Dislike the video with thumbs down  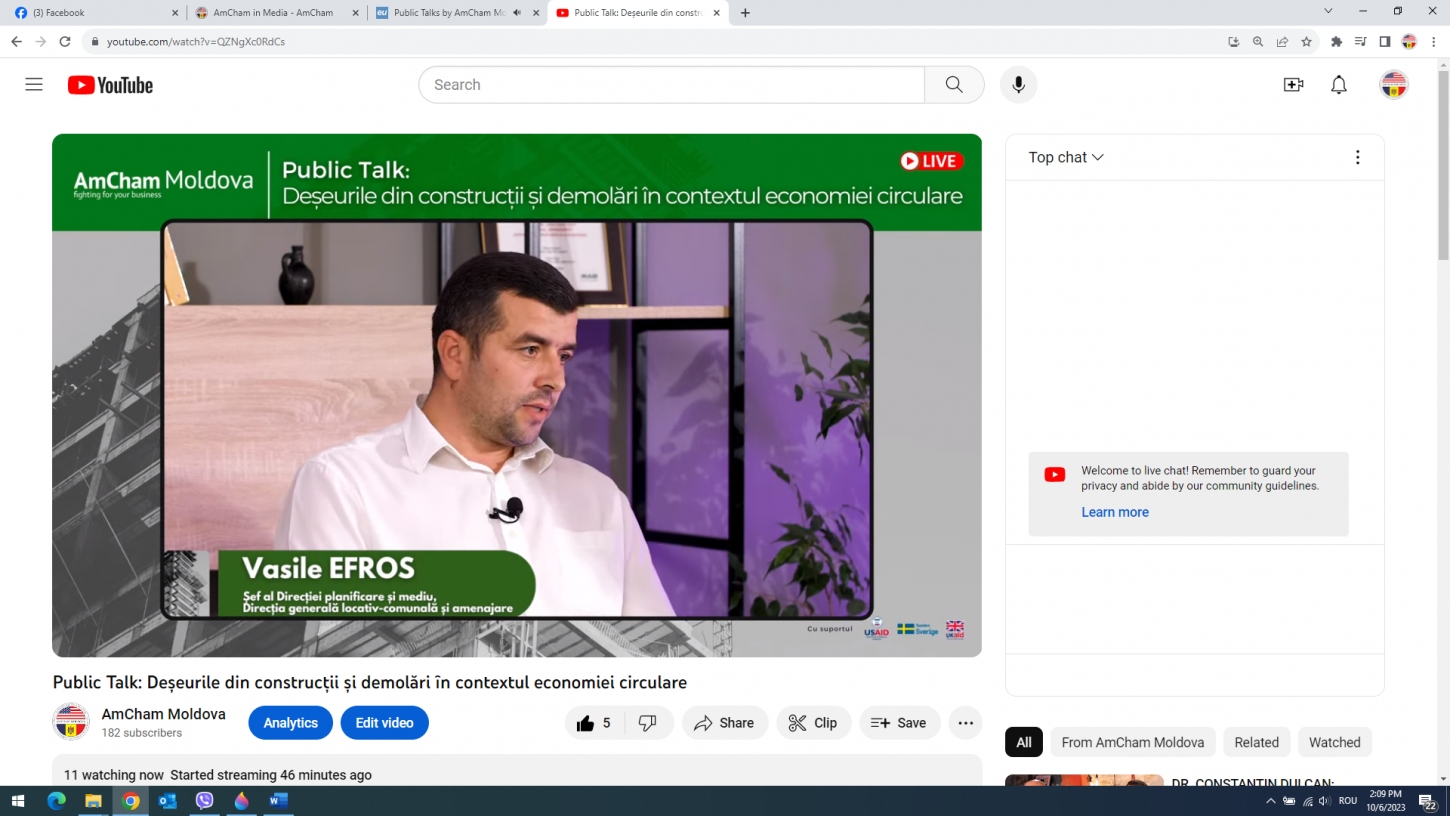648,723
